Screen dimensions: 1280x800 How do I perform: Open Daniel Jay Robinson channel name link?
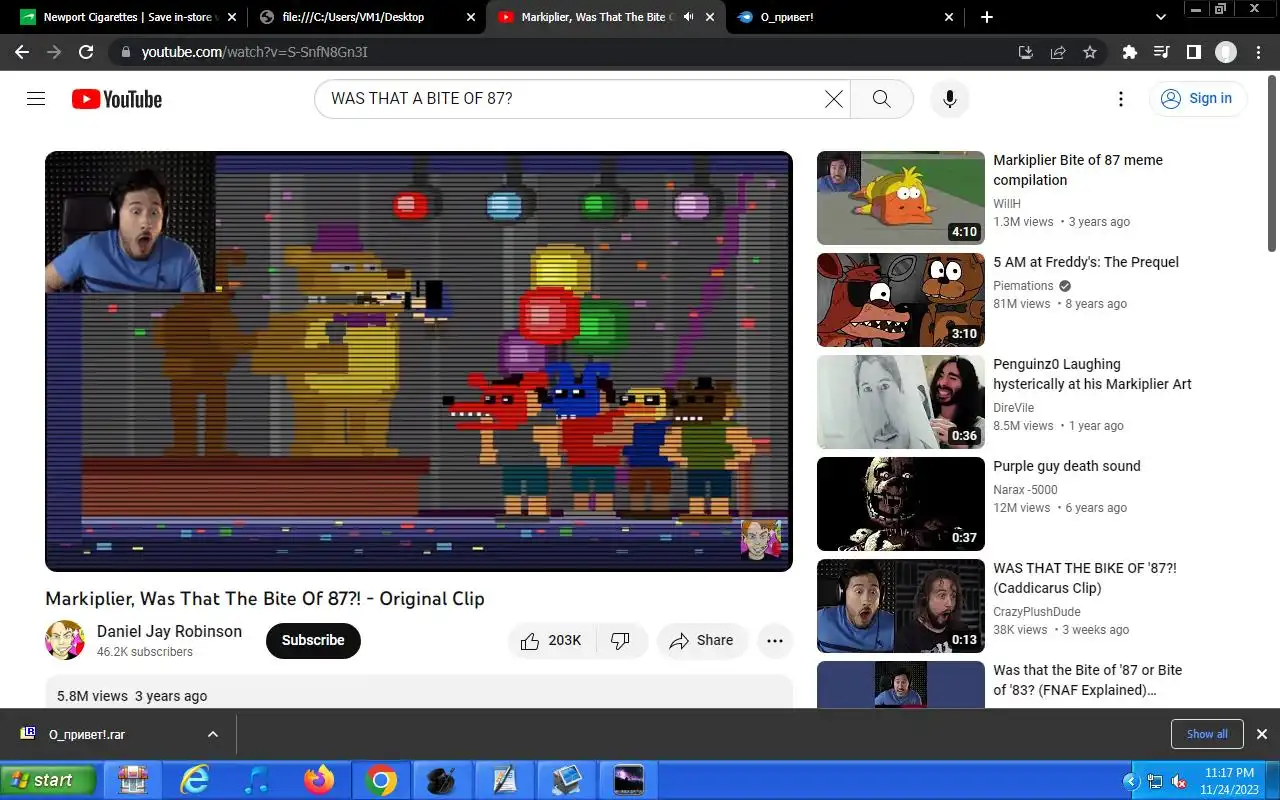[x=169, y=631]
